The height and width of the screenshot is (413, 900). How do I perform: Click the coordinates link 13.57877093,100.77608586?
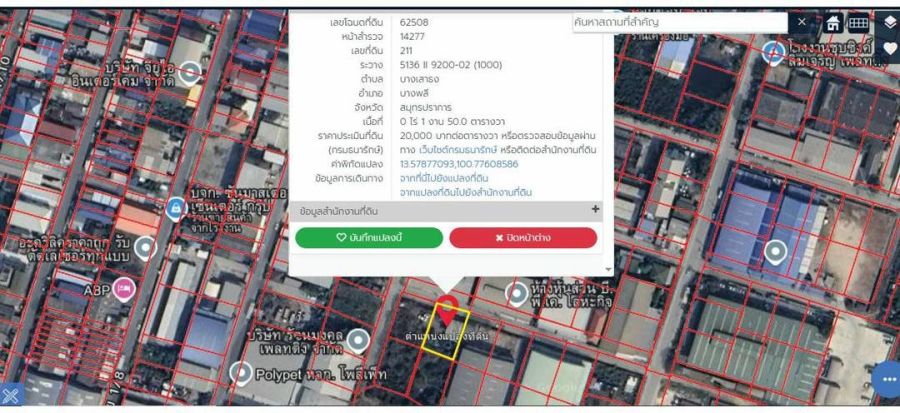tap(459, 163)
